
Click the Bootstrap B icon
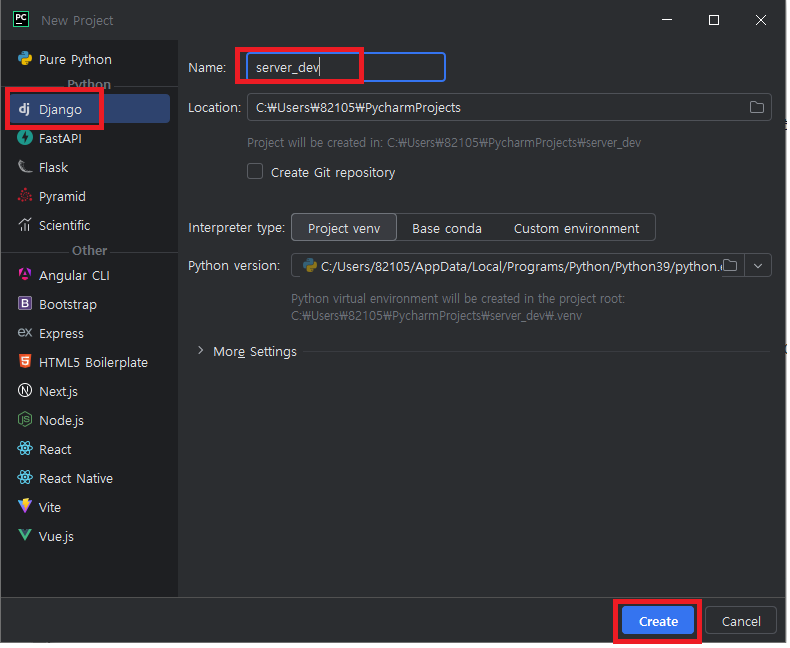pyautogui.click(x=25, y=304)
